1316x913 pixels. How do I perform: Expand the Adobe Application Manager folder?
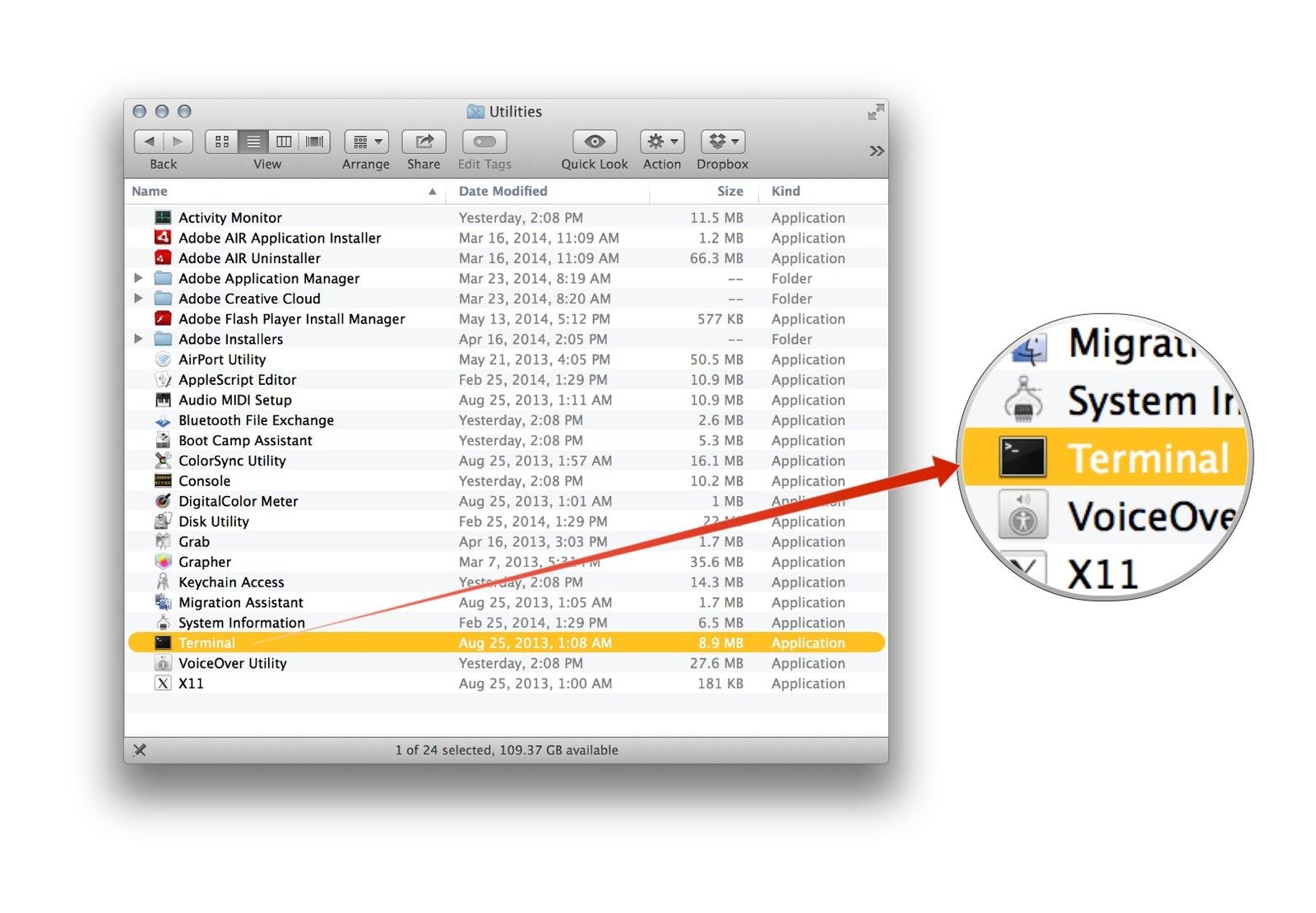coord(138,278)
